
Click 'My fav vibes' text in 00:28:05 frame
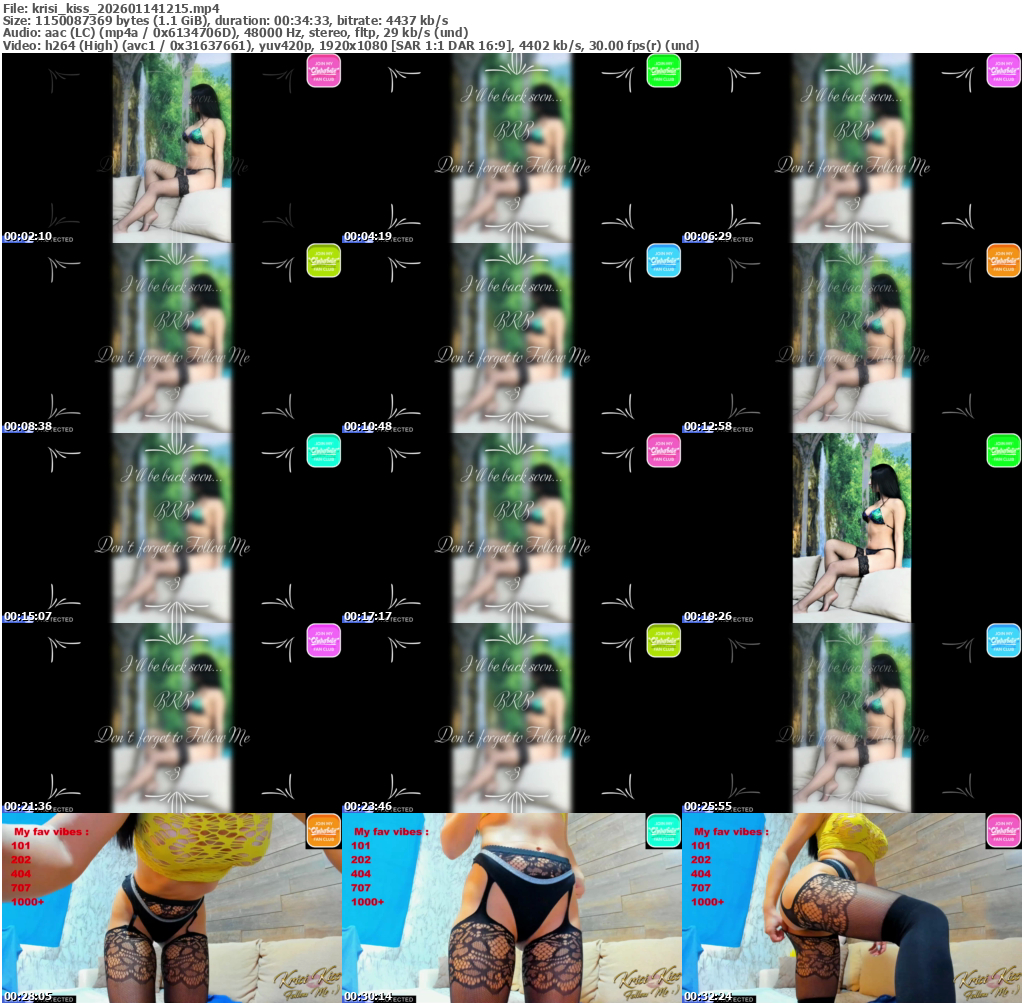(x=52, y=832)
